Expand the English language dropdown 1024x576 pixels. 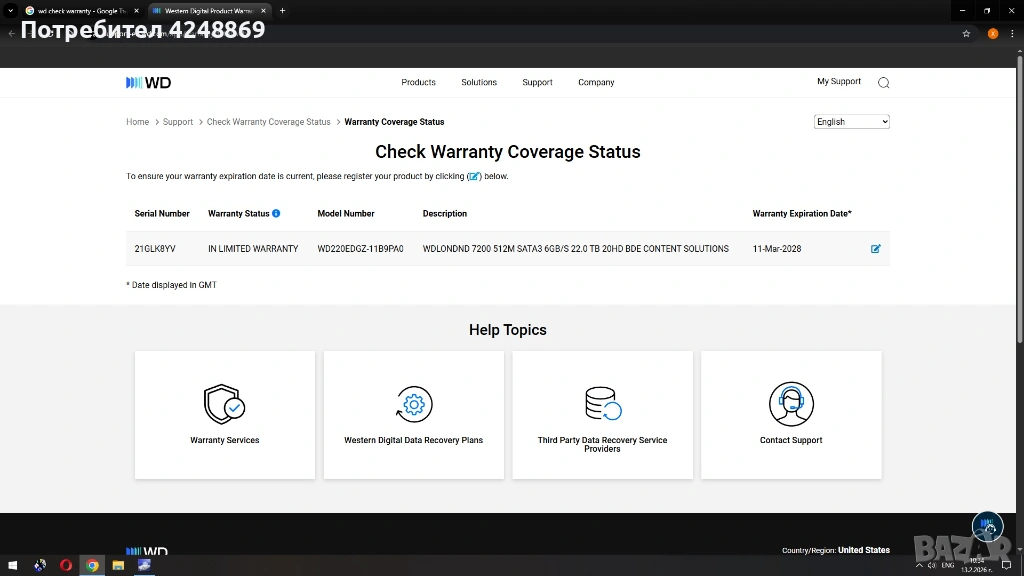(851, 122)
